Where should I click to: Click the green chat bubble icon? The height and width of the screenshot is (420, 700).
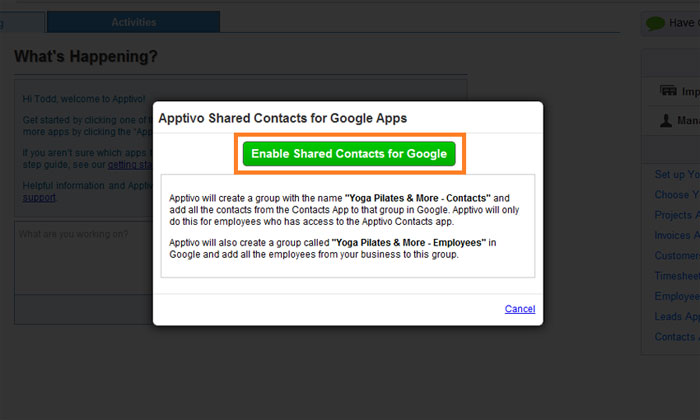click(656, 23)
